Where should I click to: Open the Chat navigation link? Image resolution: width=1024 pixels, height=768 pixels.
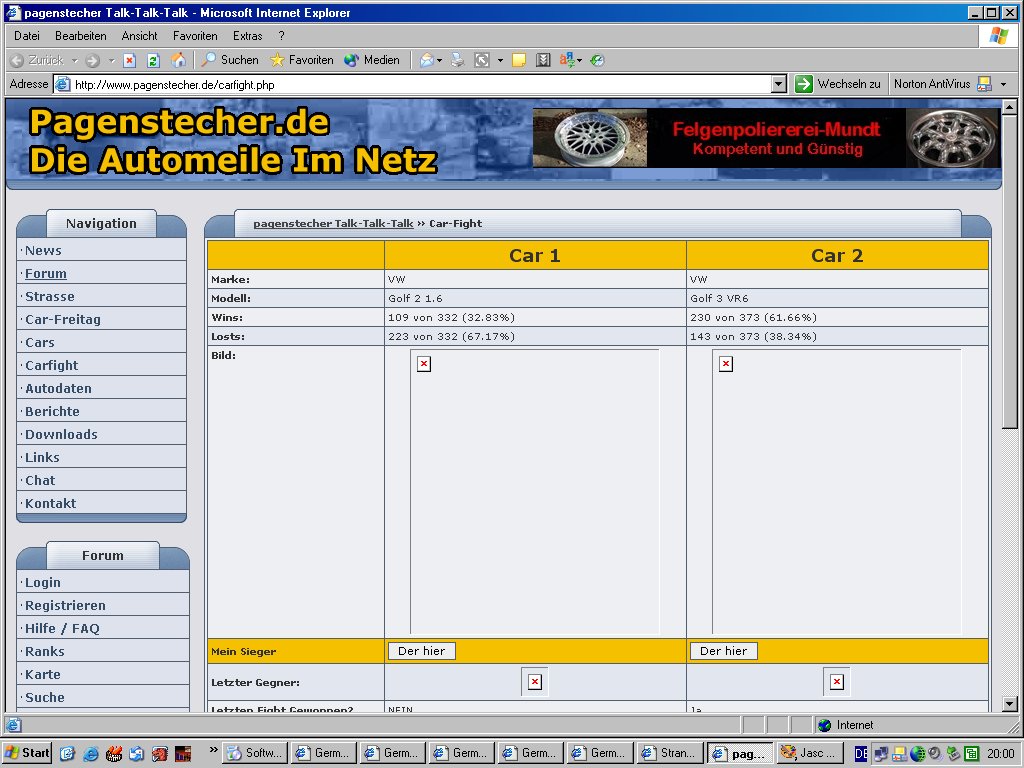coord(40,480)
